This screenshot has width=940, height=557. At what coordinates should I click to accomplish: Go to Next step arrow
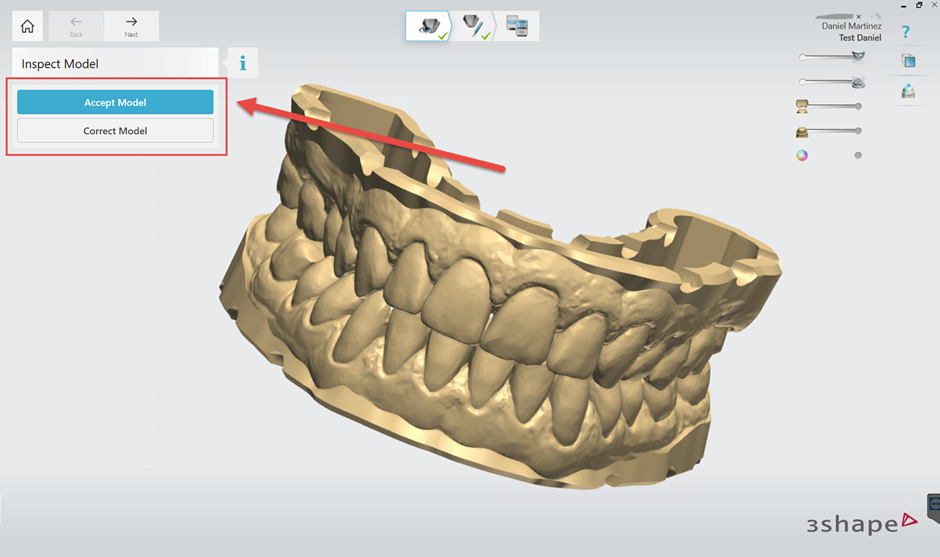(x=131, y=26)
